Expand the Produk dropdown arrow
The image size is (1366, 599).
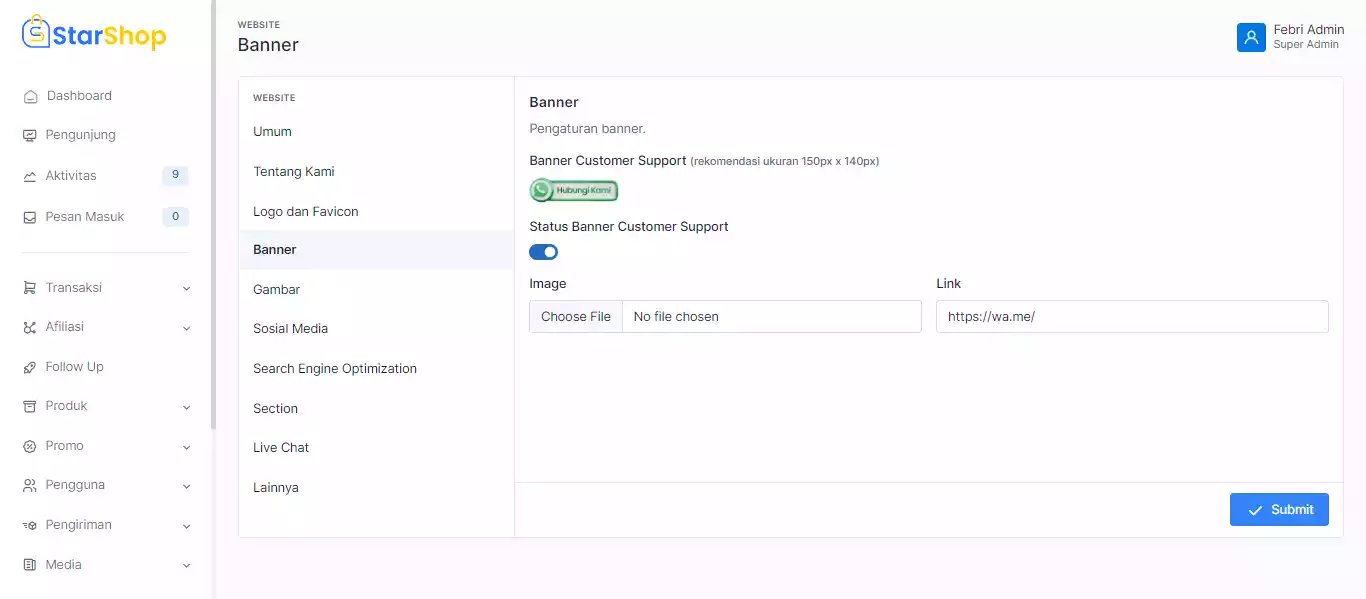[186, 407]
